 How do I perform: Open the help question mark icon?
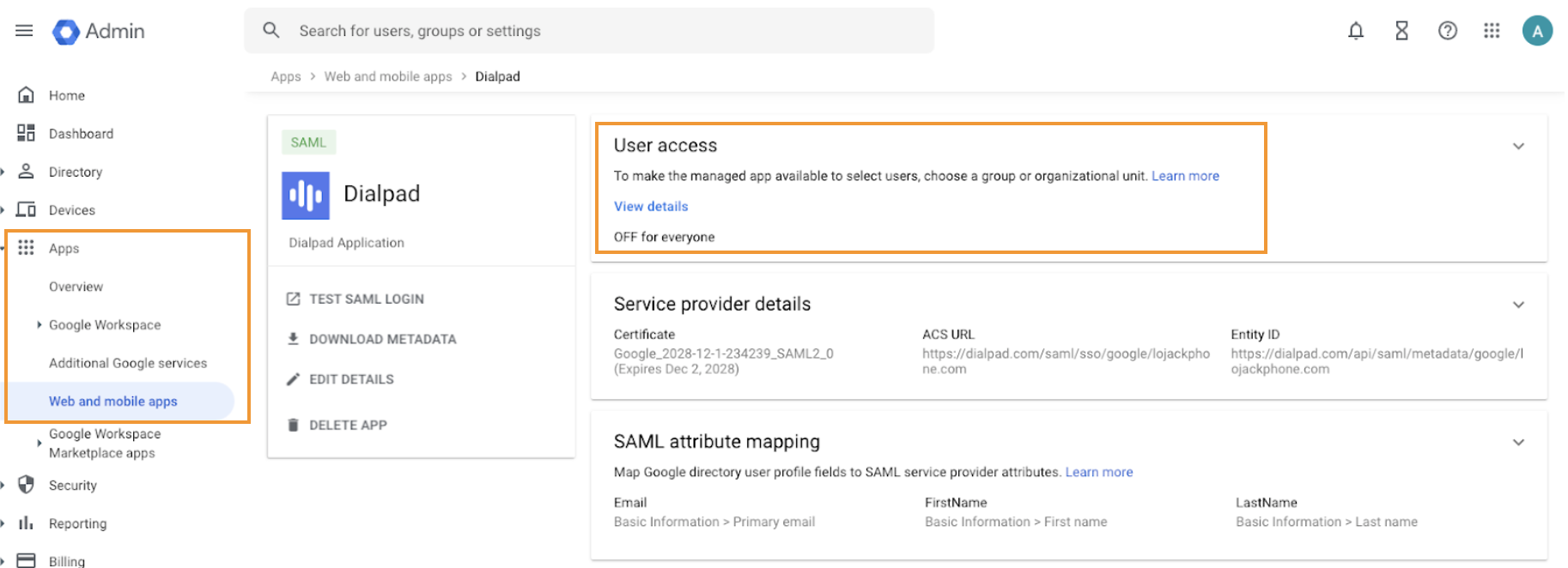1448,31
